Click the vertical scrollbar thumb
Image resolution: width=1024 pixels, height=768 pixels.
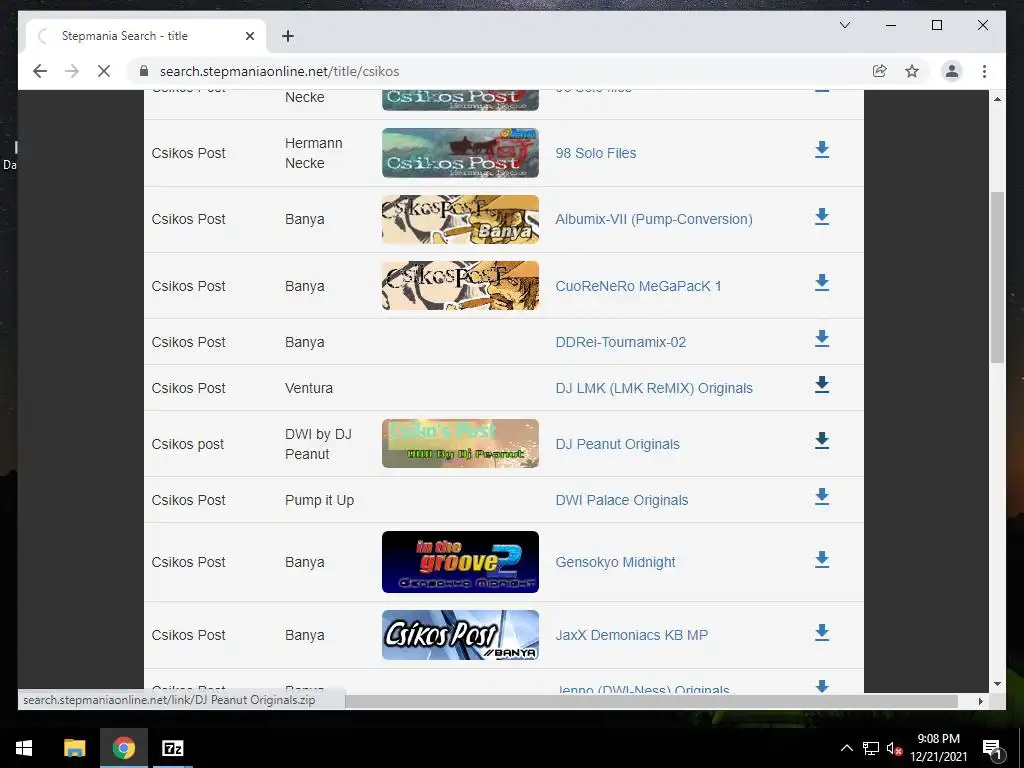pyautogui.click(x=997, y=278)
